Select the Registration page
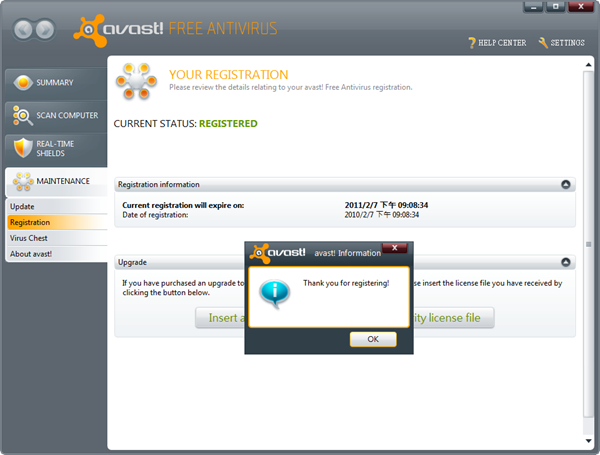Viewport: 600px width, 455px height. pos(57,222)
